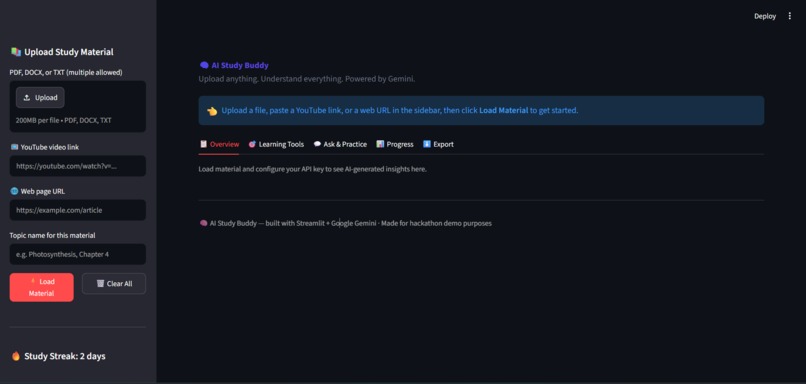This screenshot has width=806, height=384.
Task: Click the Clear All button
Action: coord(114,284)
